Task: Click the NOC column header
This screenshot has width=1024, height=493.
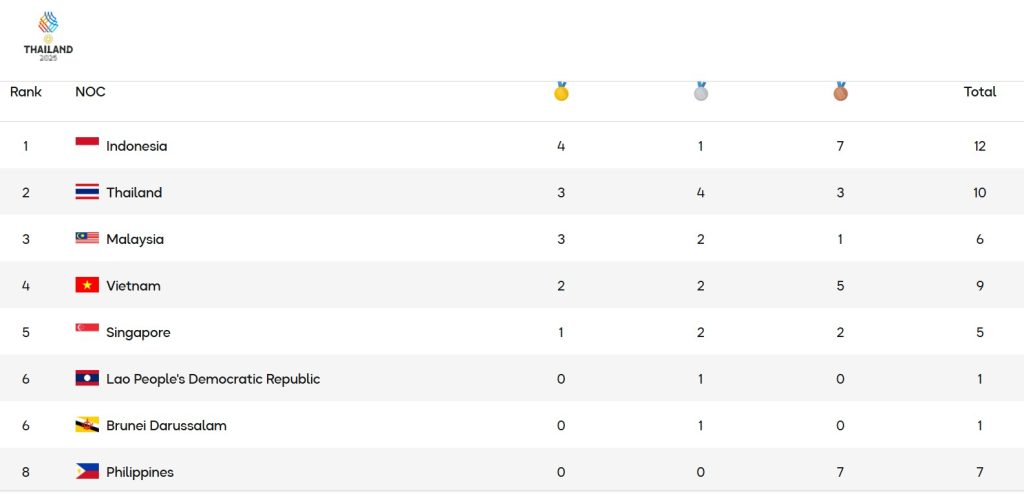Action: [x=90, y=92]
